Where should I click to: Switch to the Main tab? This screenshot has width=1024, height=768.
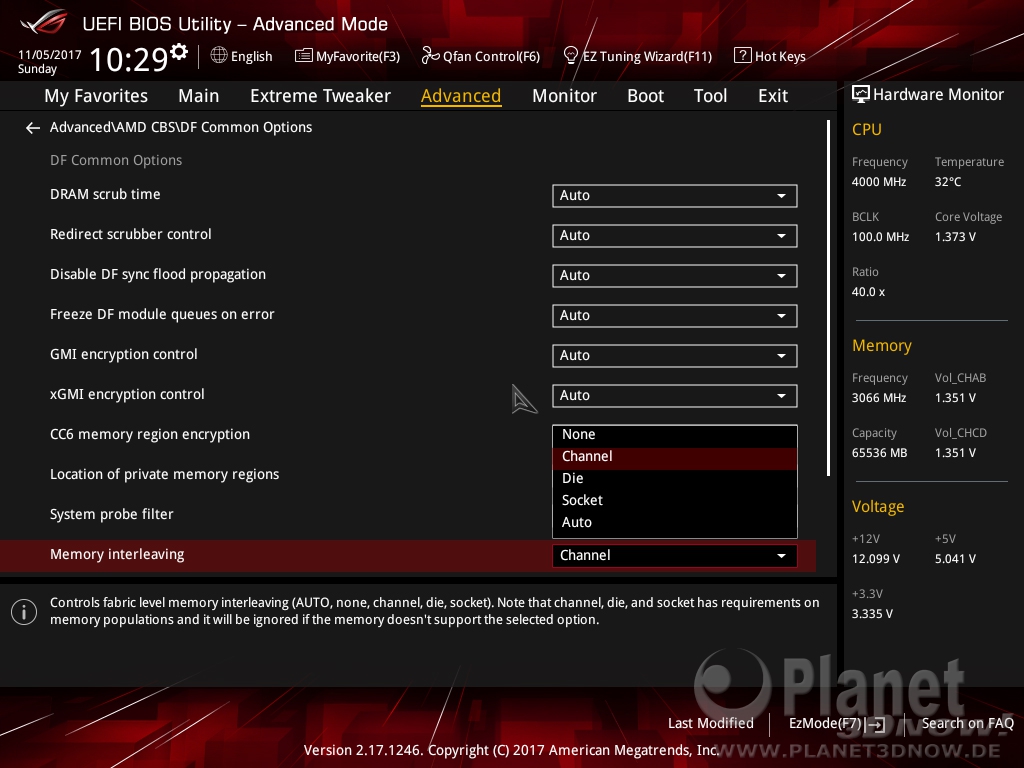pos(199,96)
